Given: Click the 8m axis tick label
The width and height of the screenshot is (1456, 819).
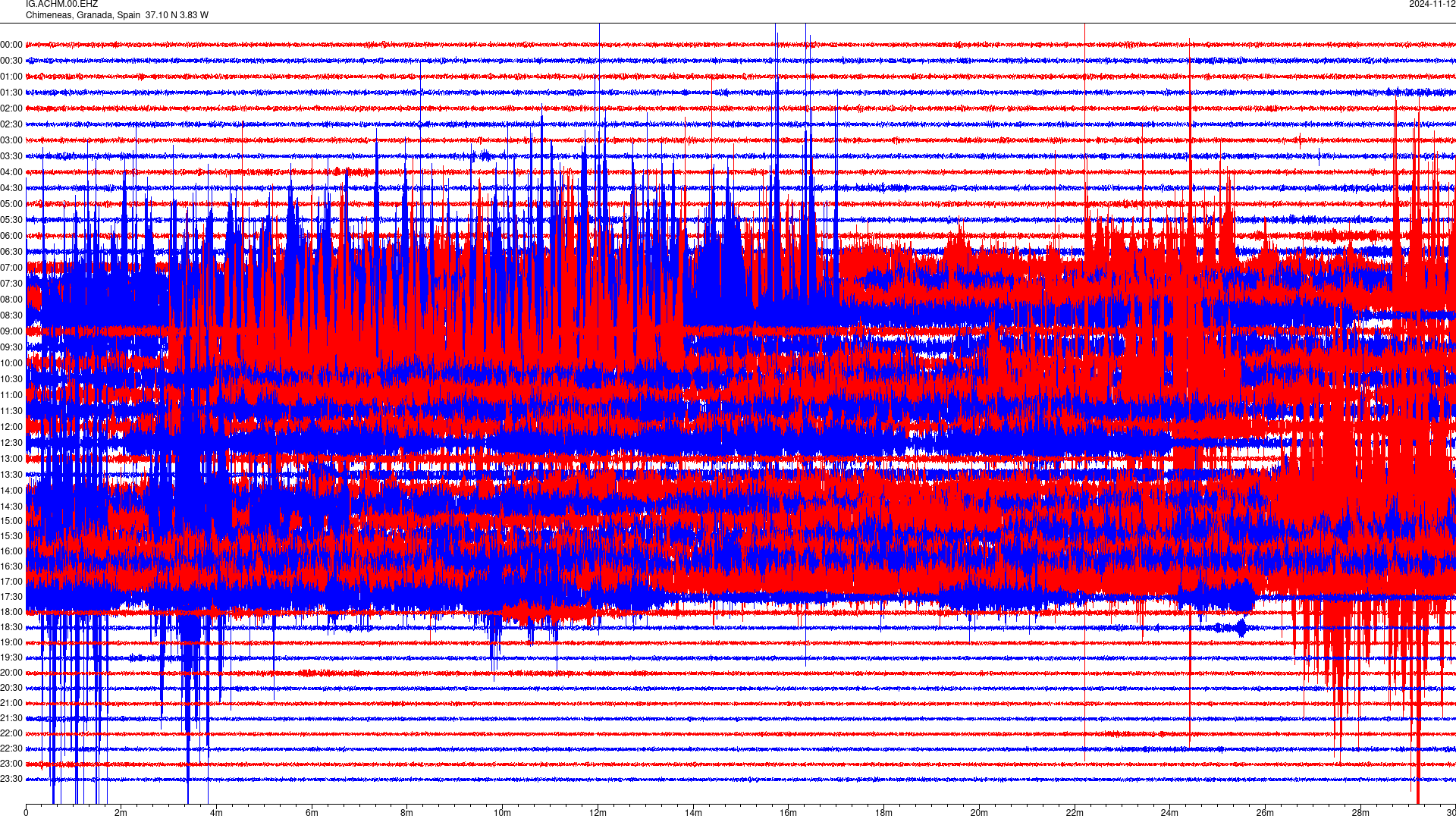Looking at the screenshot, I should (407, 813).
